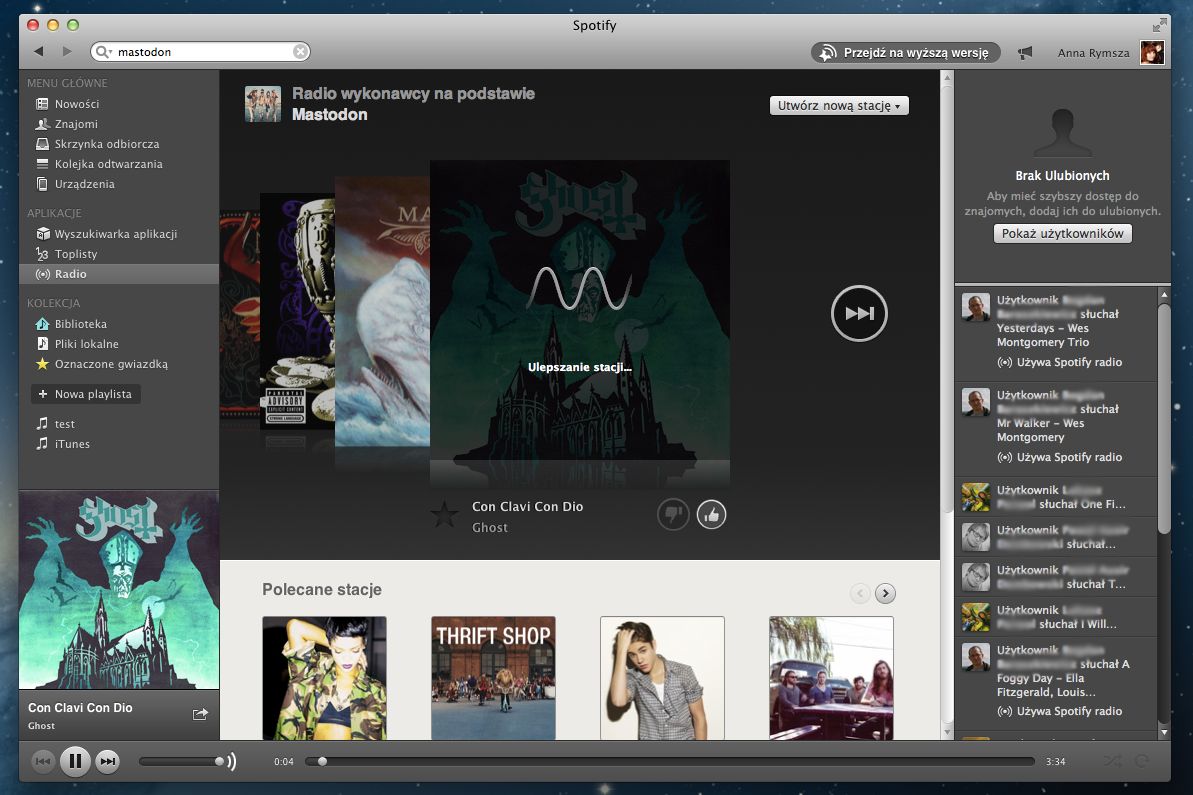The image size is (1193, 795).
Task: Select the chalice album cover in carousel
Action: (x=297, y=312)
